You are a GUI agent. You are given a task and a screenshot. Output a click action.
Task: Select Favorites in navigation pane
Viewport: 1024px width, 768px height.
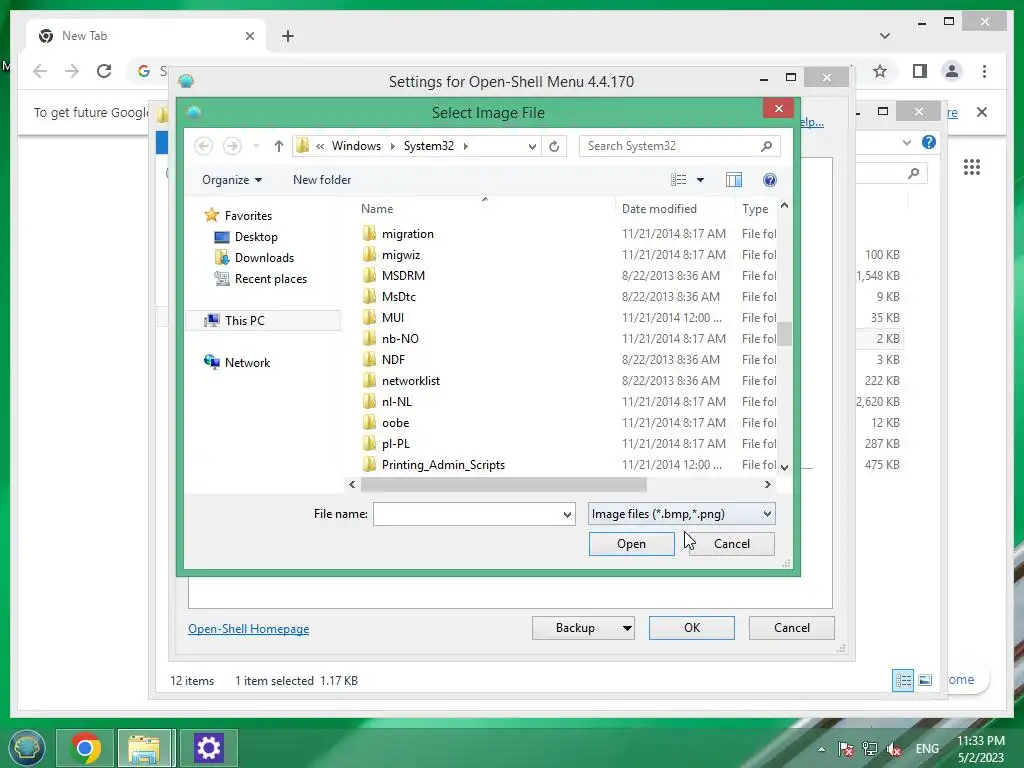pos(248,216)
